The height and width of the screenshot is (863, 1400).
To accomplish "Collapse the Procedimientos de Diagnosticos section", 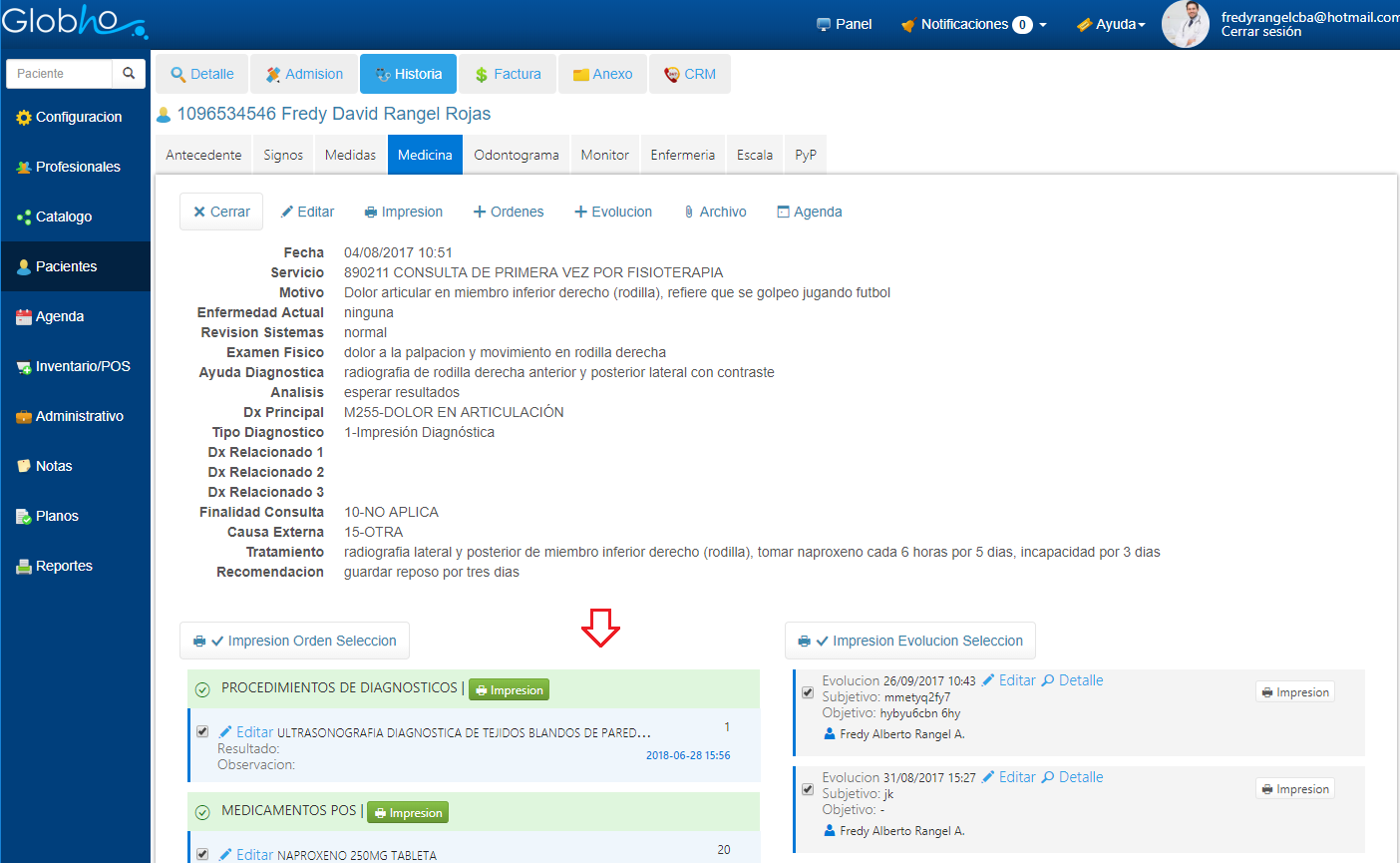I will point(202,688).
